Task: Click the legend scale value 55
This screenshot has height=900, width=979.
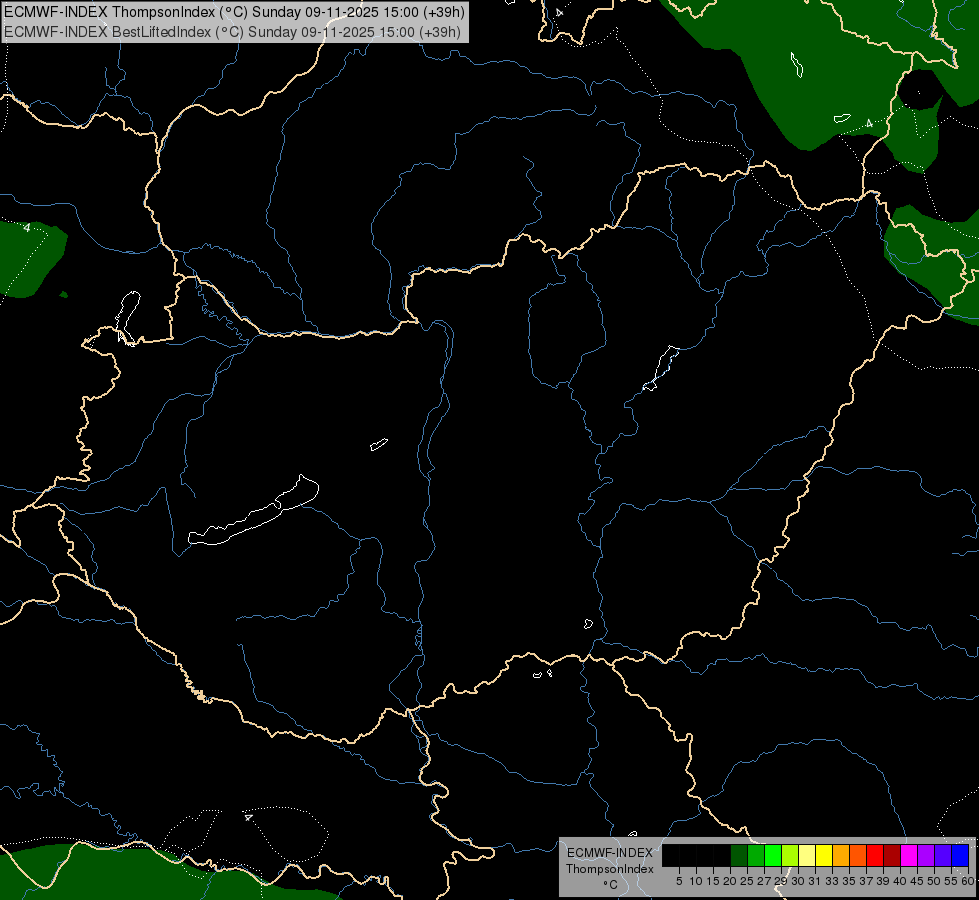Action: click(951, 881)
